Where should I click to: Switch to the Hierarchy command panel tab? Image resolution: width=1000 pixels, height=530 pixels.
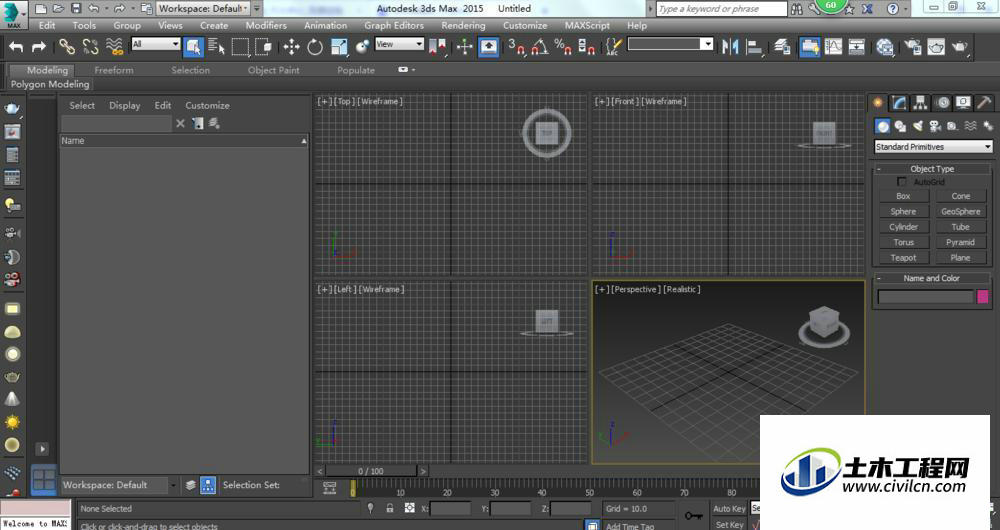pos(920,103)
